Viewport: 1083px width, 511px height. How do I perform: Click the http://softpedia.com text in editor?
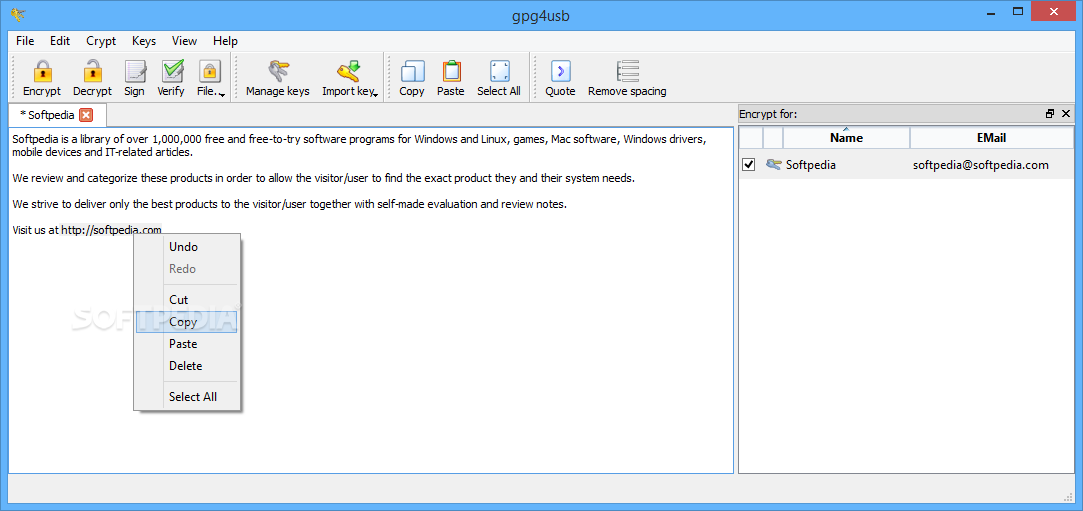pyautogui.click(x=112, y=230)
